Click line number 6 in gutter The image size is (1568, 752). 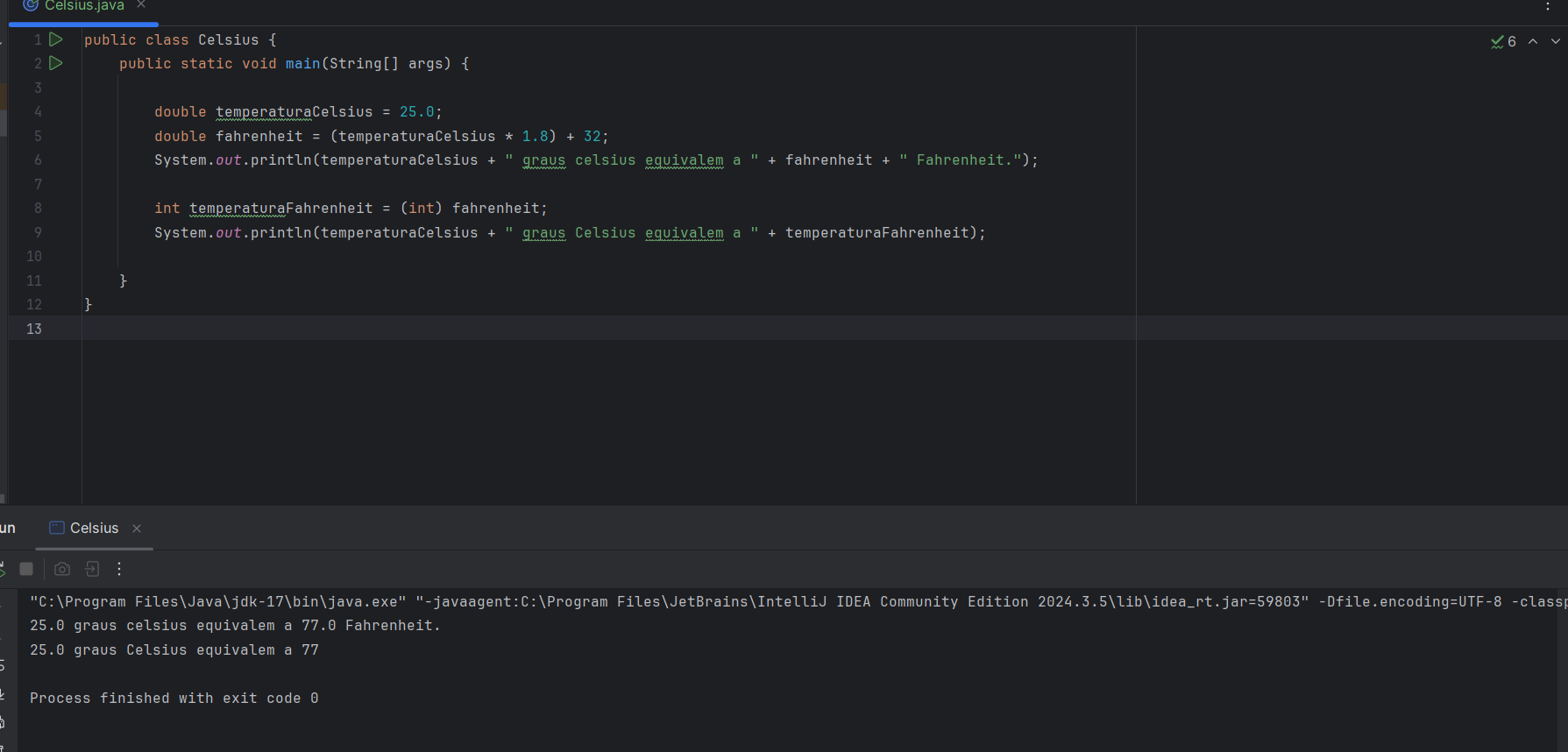pos(38,160)
